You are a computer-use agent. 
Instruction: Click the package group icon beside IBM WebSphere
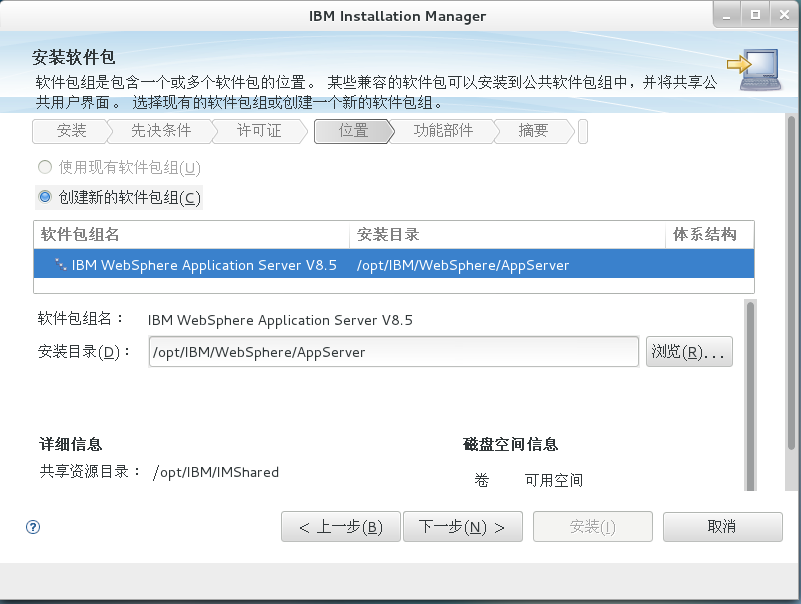pos(61,265)
